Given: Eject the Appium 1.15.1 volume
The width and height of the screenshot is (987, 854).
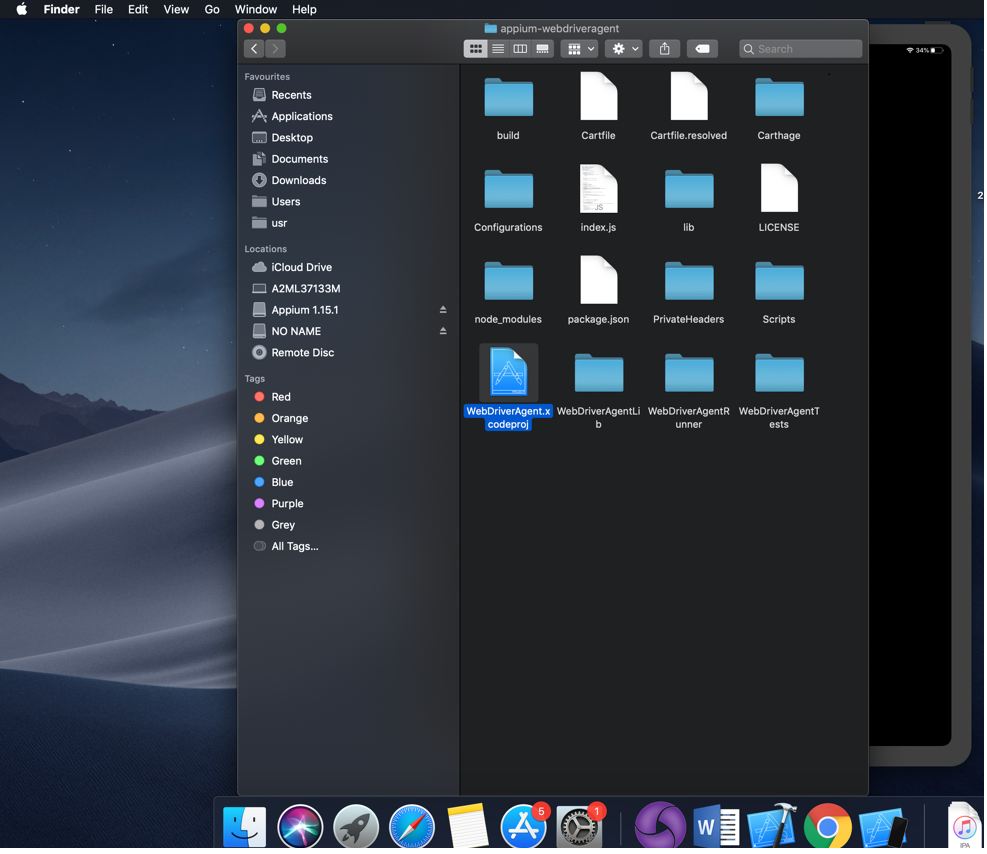Looking at the screenshot, I should coord(443,310).
